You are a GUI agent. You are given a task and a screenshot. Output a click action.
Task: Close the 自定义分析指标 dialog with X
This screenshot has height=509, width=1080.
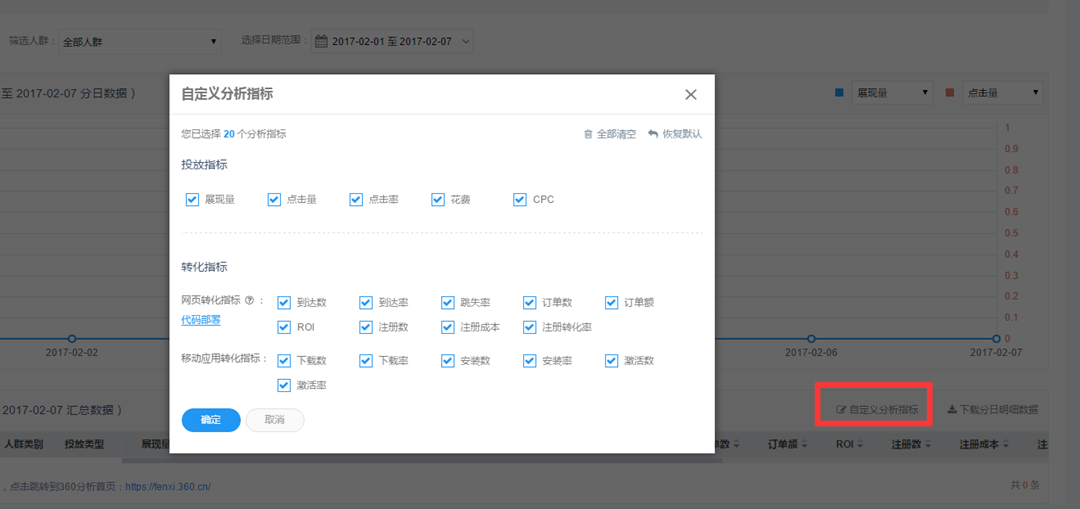[x=690, y=94]
